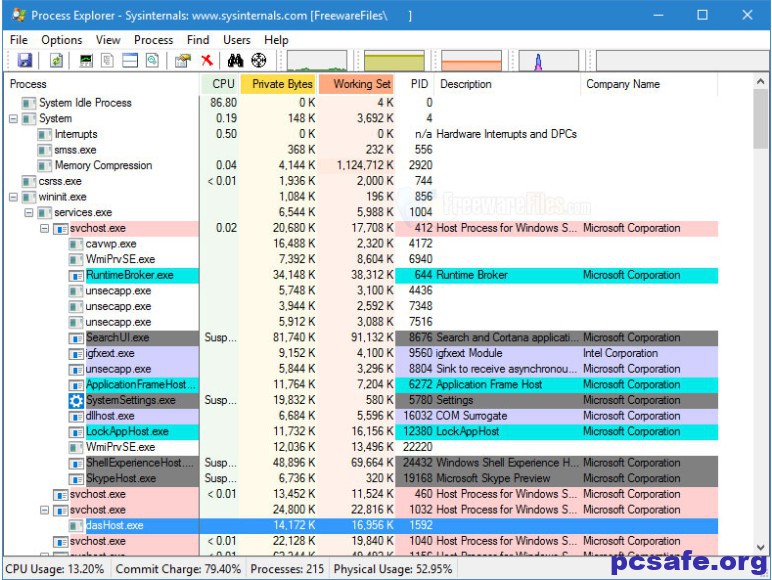The height and width of the screenshot is (580, 772).
Task: Open the Users menu
Action: 237,40
